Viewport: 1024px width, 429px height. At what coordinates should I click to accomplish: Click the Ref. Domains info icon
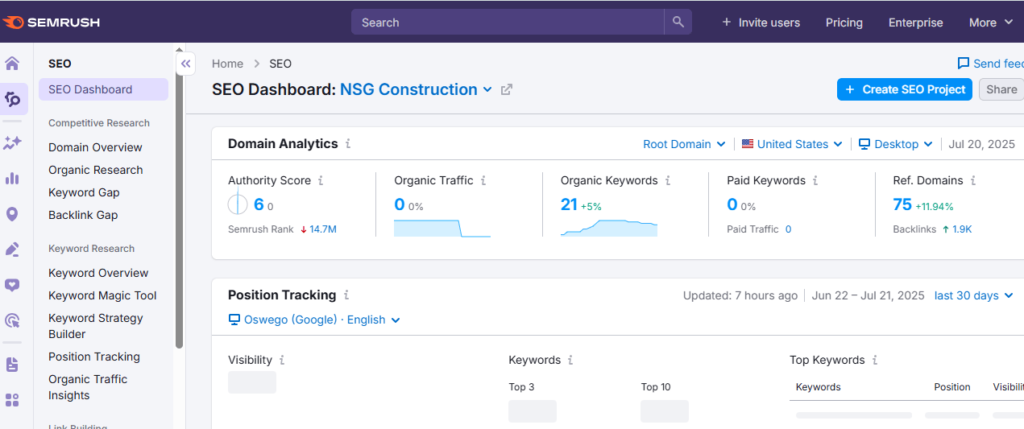(x=972, y=181)
